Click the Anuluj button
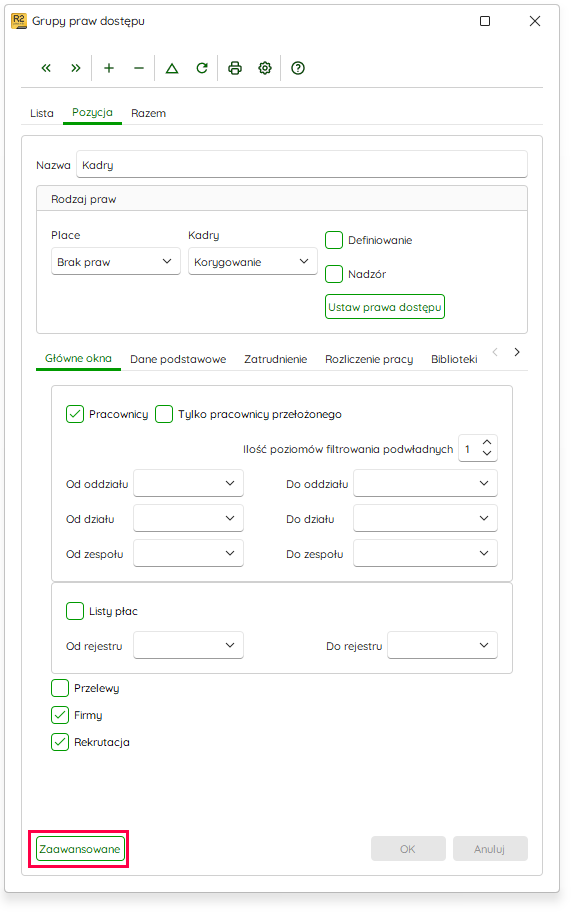Image resolution: width=573 pixels, height=915 pixels. pyautogui.click(x=490, y=849)
